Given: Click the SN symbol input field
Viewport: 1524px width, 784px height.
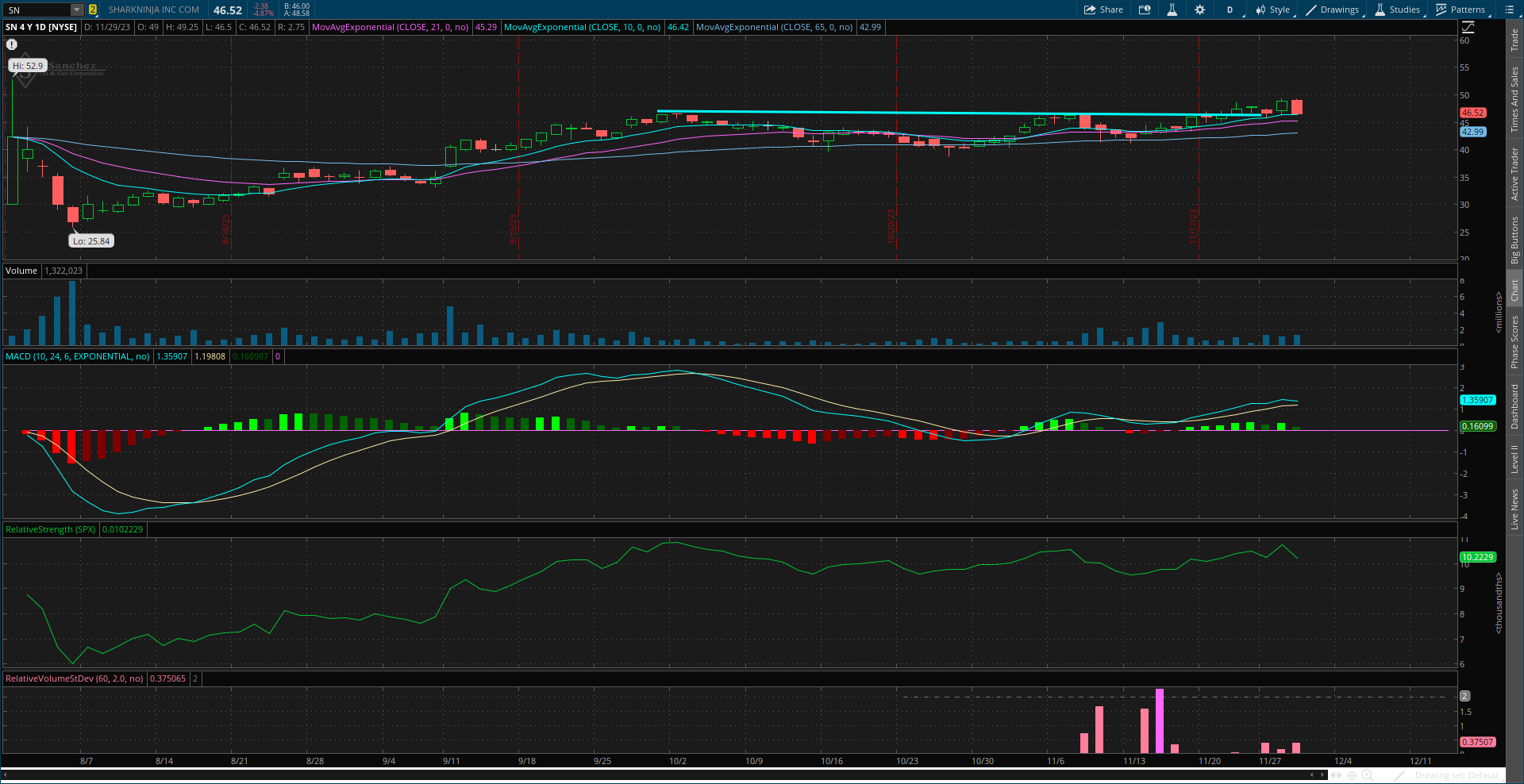Looking at the screenshot, I should (x=37, y=10).
